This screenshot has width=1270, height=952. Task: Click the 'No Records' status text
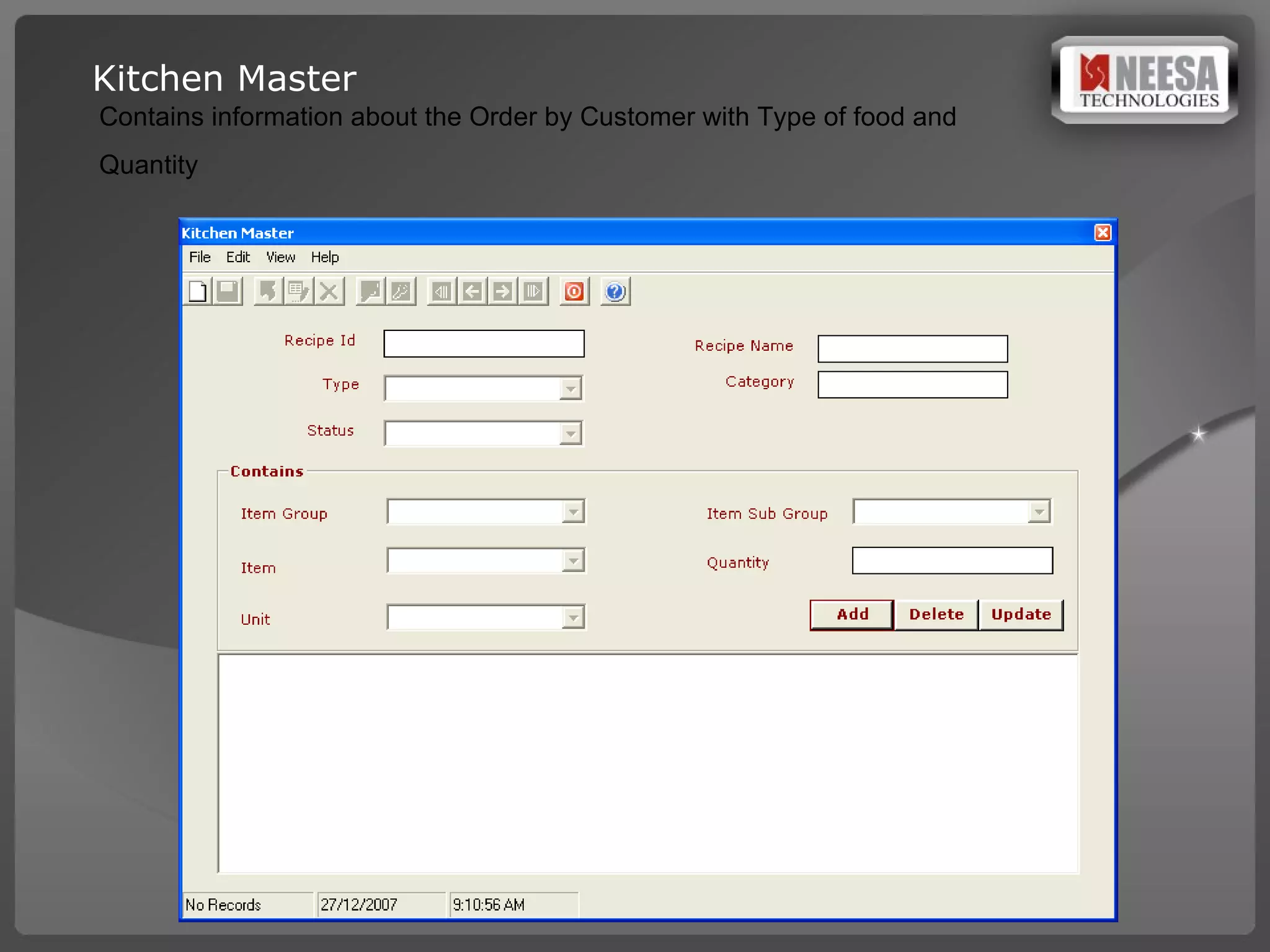pos(223,905)
